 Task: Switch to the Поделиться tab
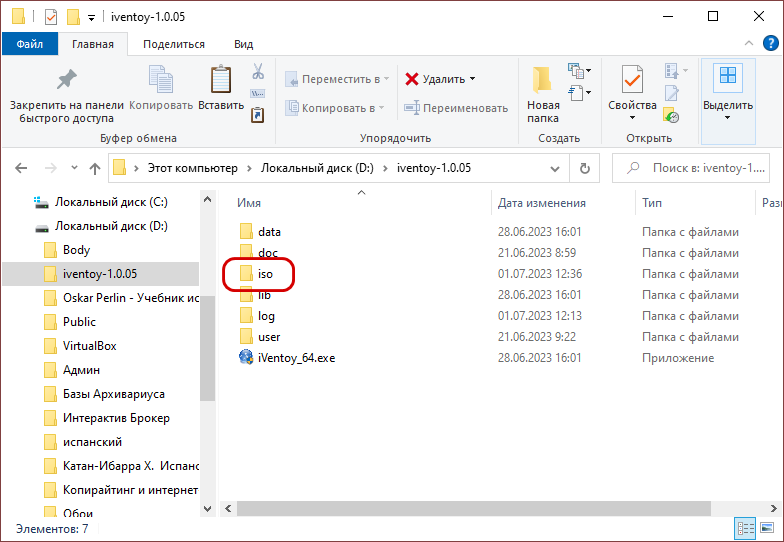[174, 44]
